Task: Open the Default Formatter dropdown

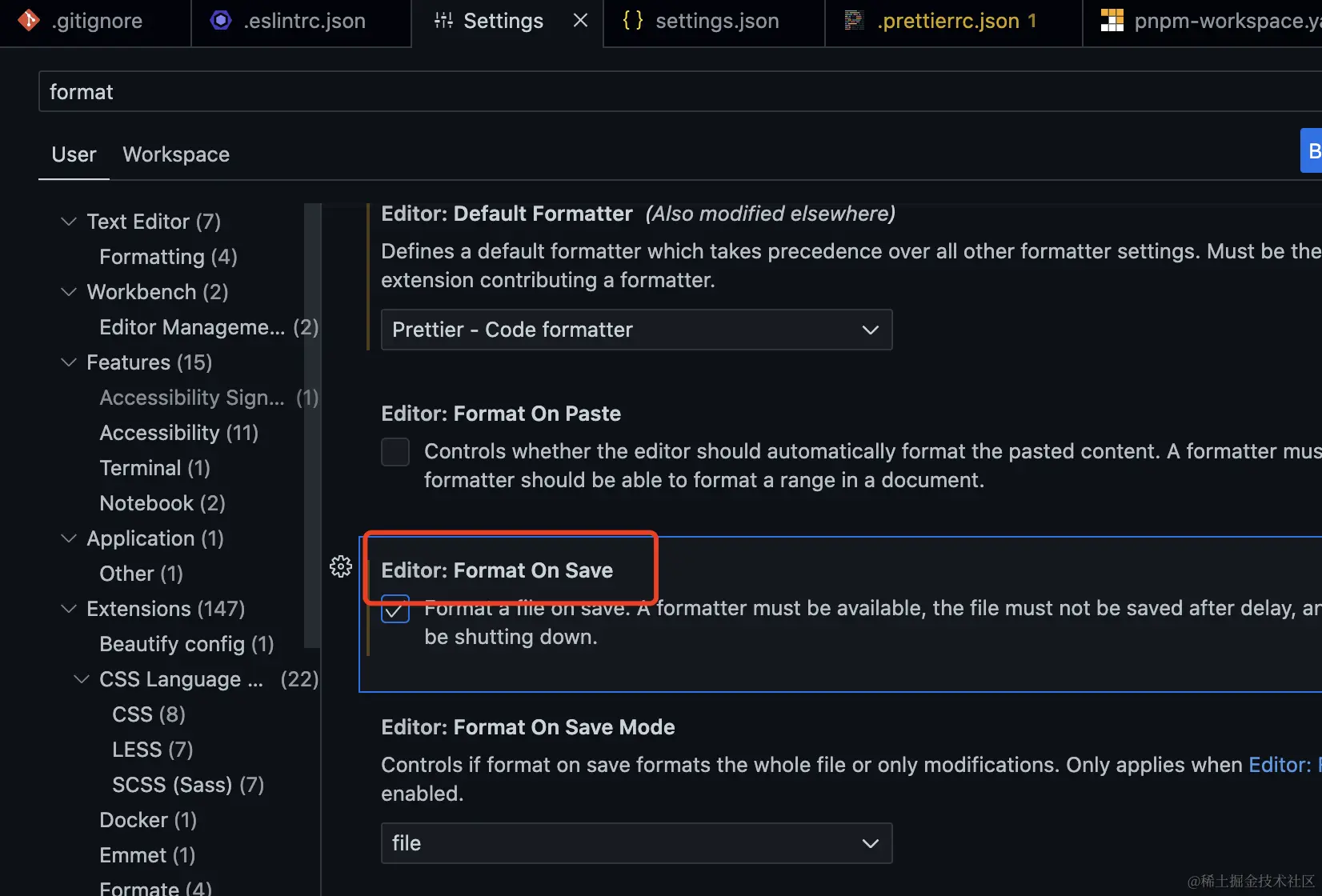Action: (636, 330)
